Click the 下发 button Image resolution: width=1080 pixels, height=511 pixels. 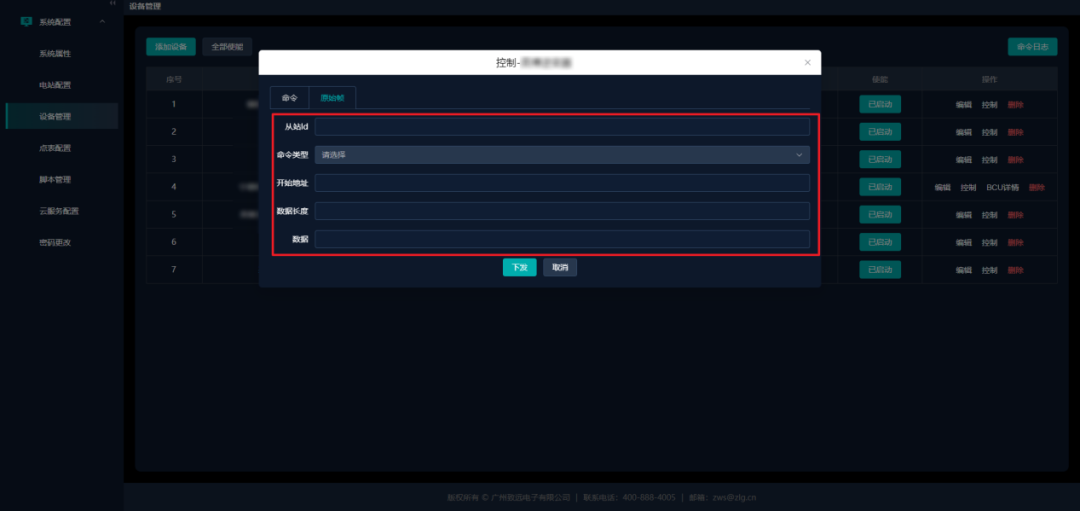[519, 267]
